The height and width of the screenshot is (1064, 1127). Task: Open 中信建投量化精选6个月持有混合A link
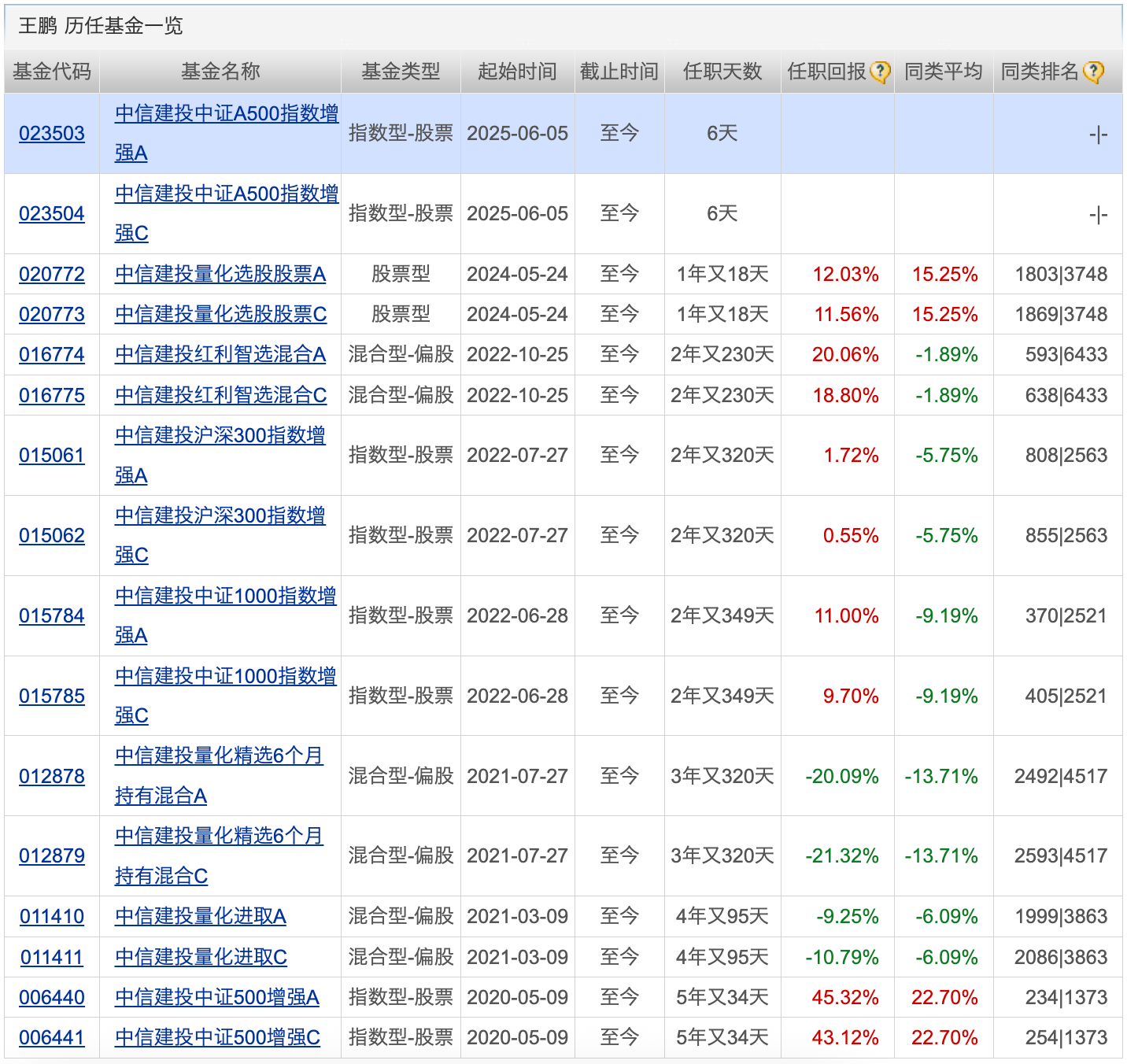pos(219,756)
